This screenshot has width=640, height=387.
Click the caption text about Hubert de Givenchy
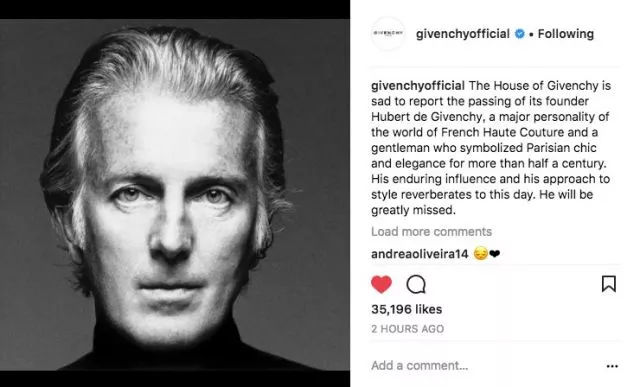click(x=491, y=148)
